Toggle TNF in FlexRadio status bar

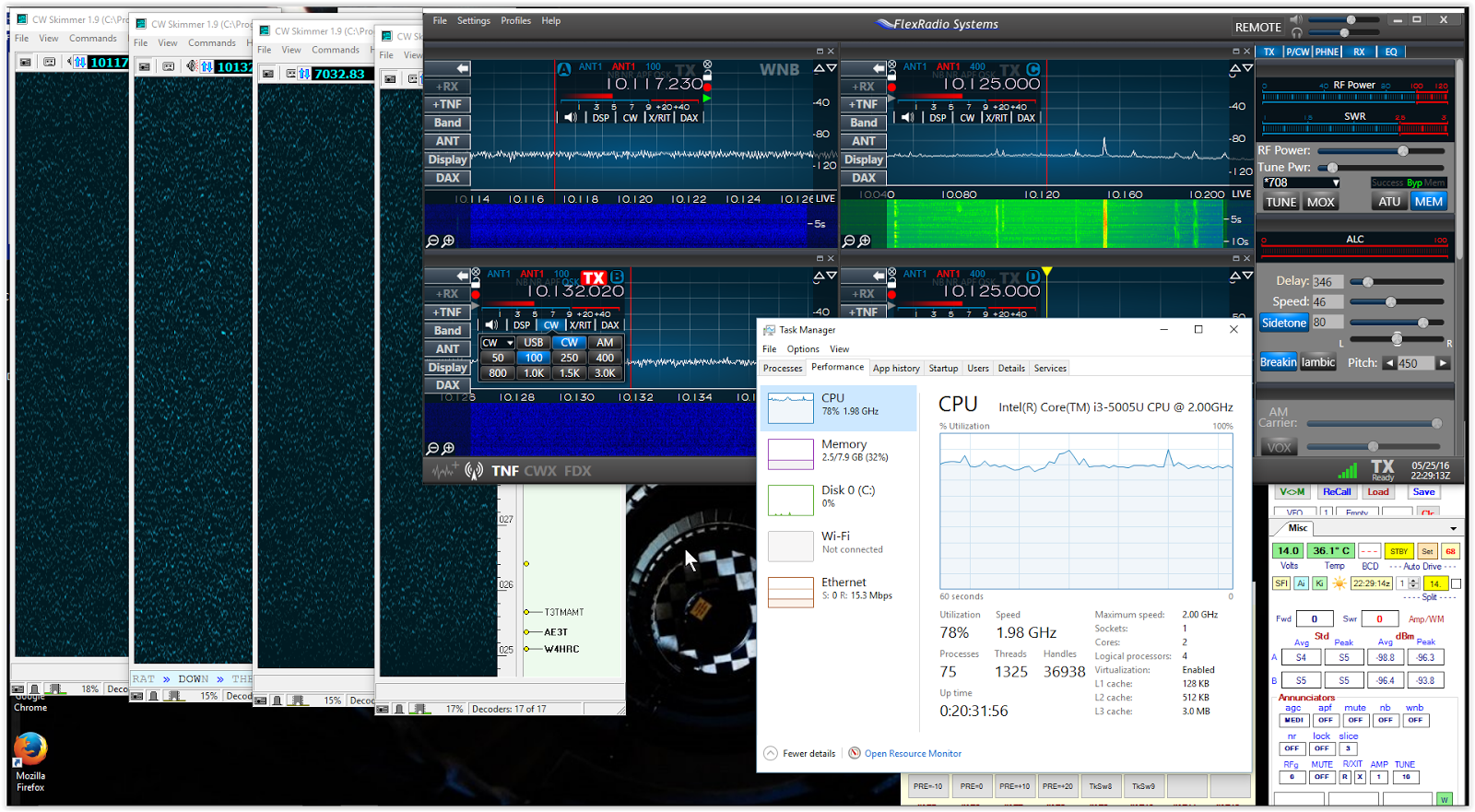click(505, 471)
